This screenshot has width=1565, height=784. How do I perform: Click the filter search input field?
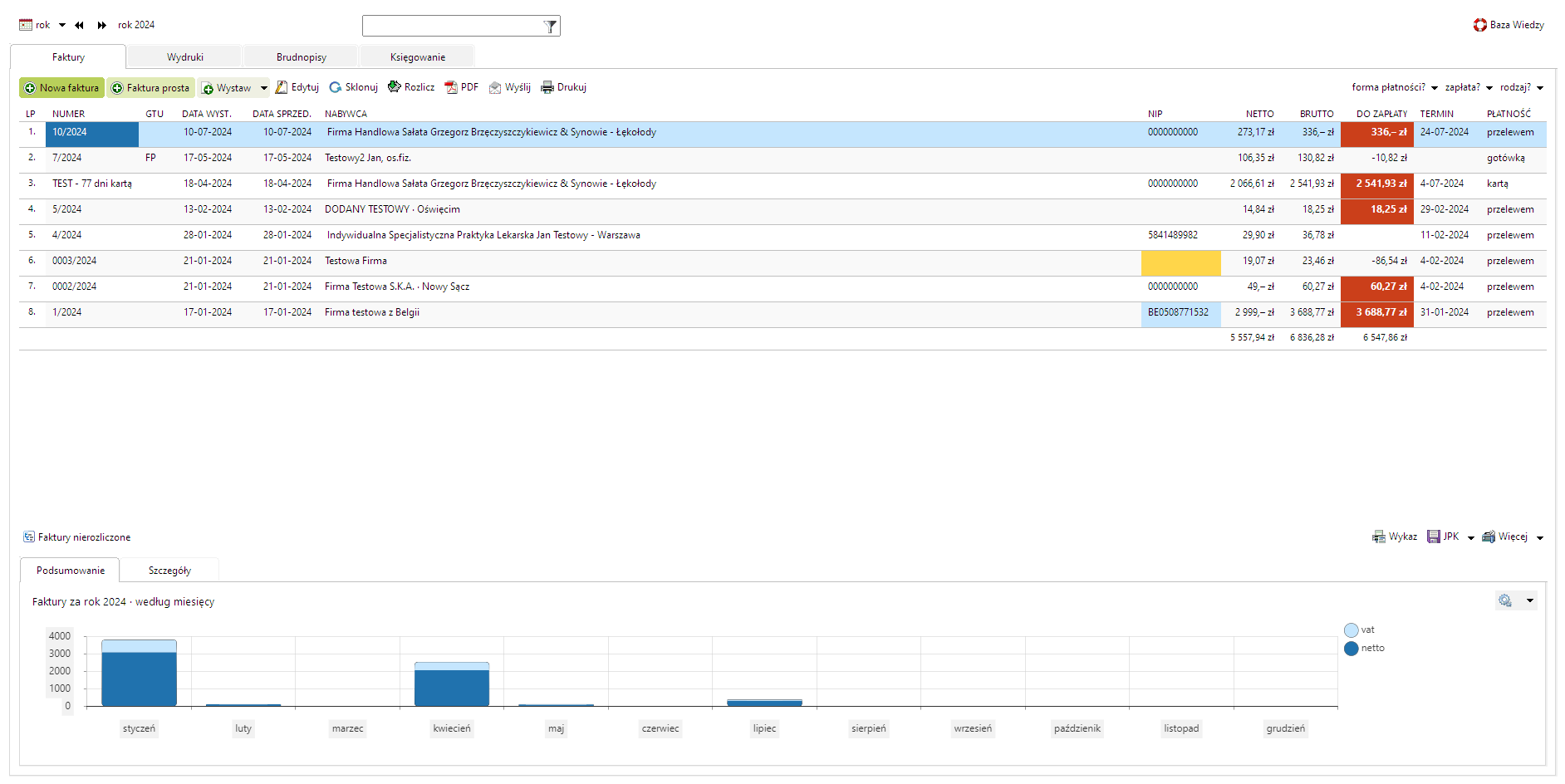pos(452,26)
